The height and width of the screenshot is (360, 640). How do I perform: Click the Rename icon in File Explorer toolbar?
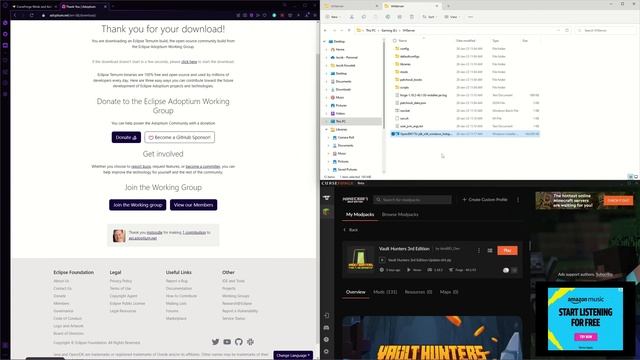(x=388, y=17)
